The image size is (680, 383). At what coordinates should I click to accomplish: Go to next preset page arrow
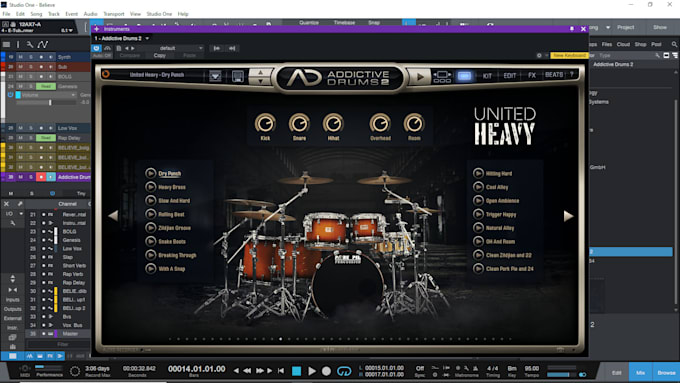coord(568,216)
